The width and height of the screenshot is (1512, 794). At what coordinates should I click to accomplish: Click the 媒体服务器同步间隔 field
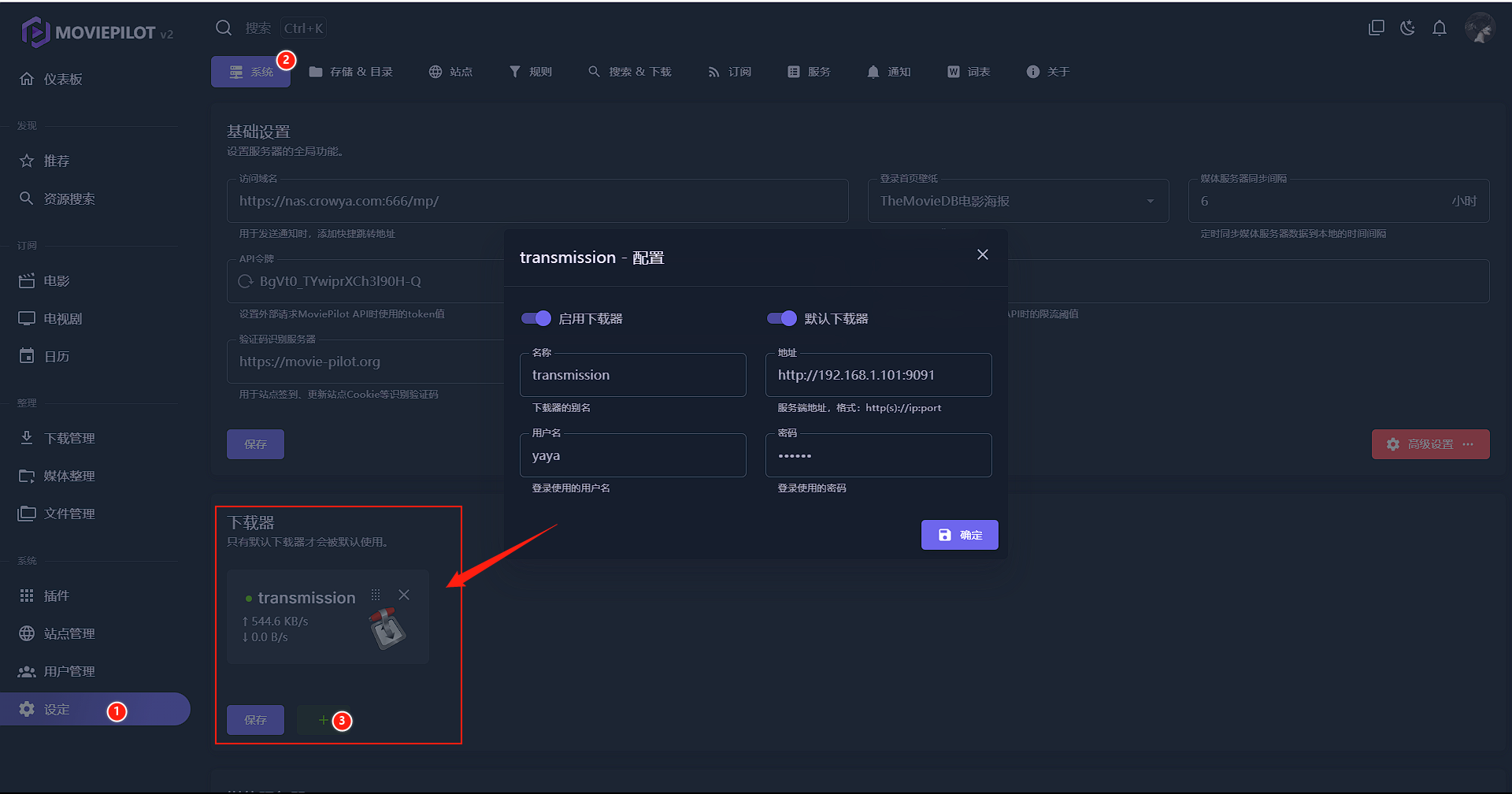(1339, 201)
